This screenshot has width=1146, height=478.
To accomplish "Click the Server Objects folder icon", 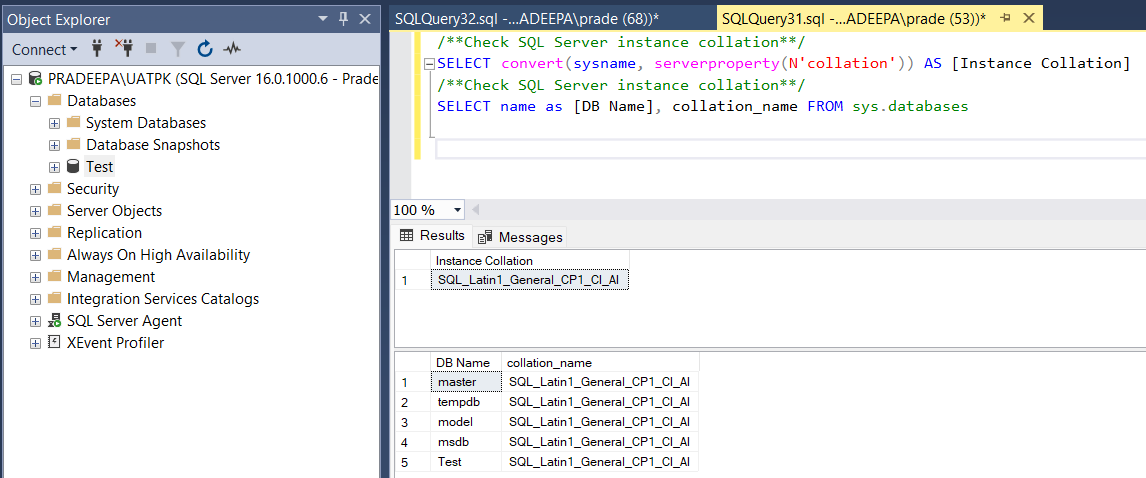I will click(54, 210).
